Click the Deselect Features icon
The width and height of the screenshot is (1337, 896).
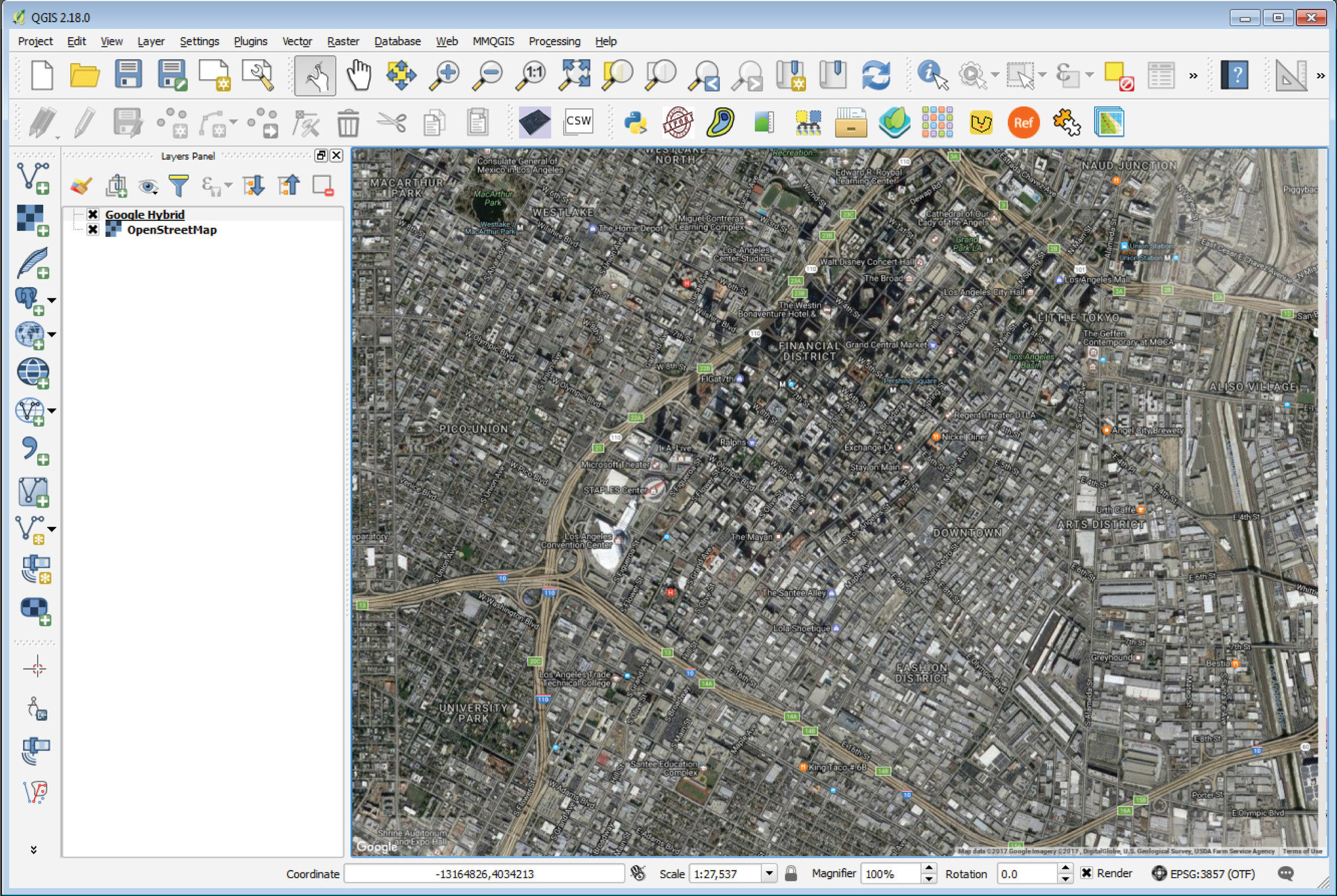1118,76
